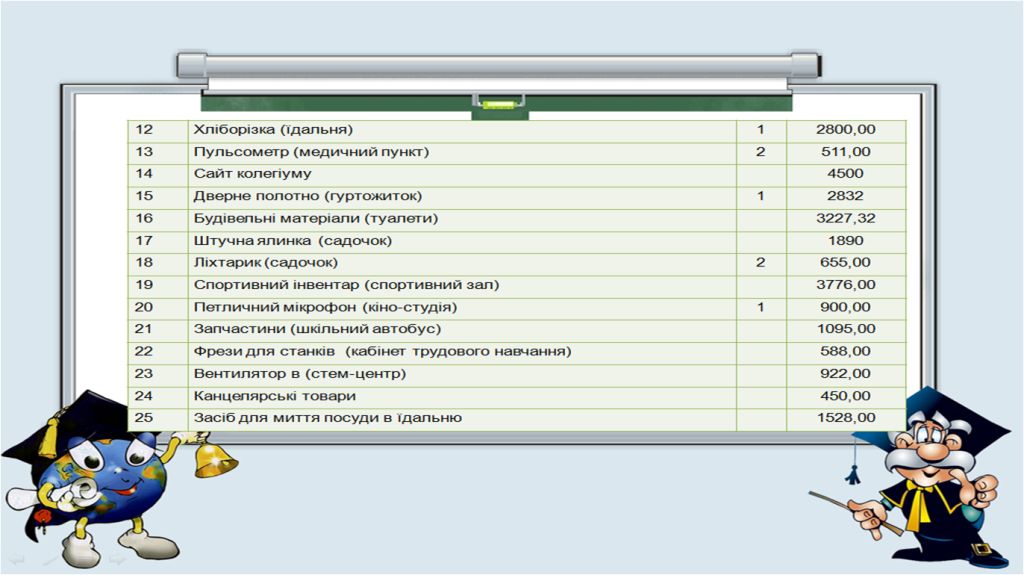This screenshot has height=575, width=1024.
Task: Click quantity 1 in Петличний мікрофон row
Action: pyautogui.click(x=761, y=307)
